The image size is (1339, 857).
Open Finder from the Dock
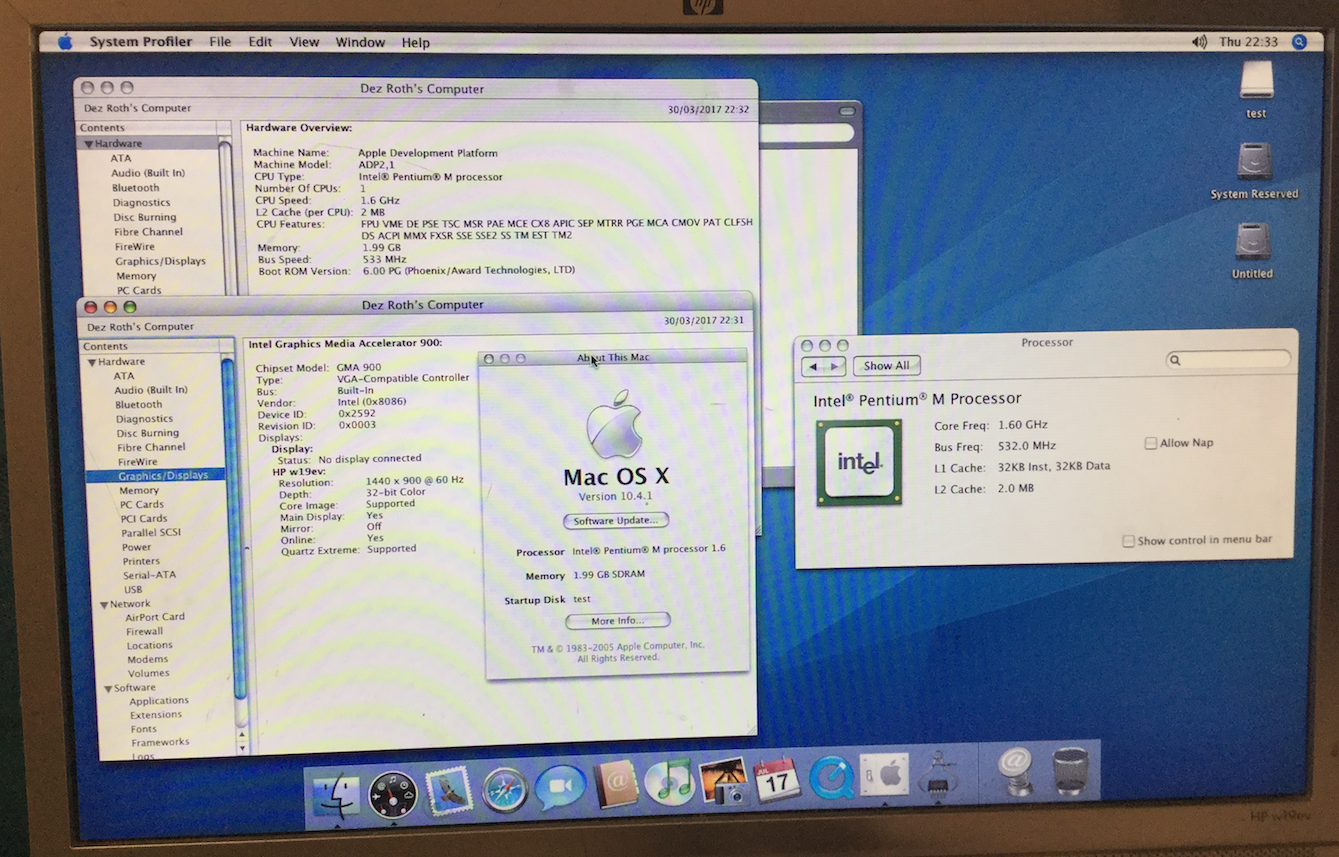point(335,796)
